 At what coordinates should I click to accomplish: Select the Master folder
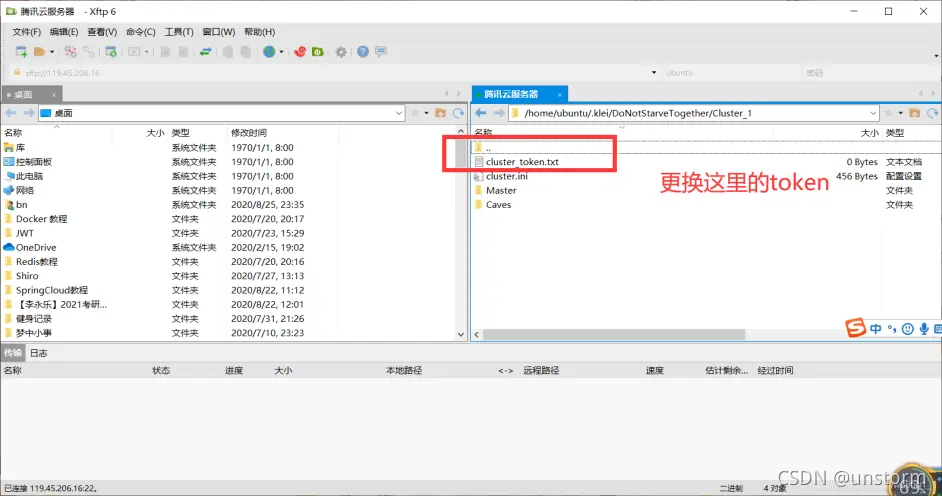click(x=501, y=190)
